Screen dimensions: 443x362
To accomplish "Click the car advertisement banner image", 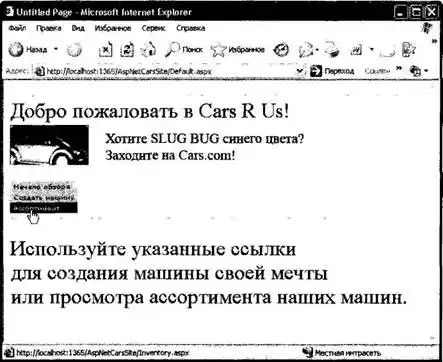I will tap(49, 145).
